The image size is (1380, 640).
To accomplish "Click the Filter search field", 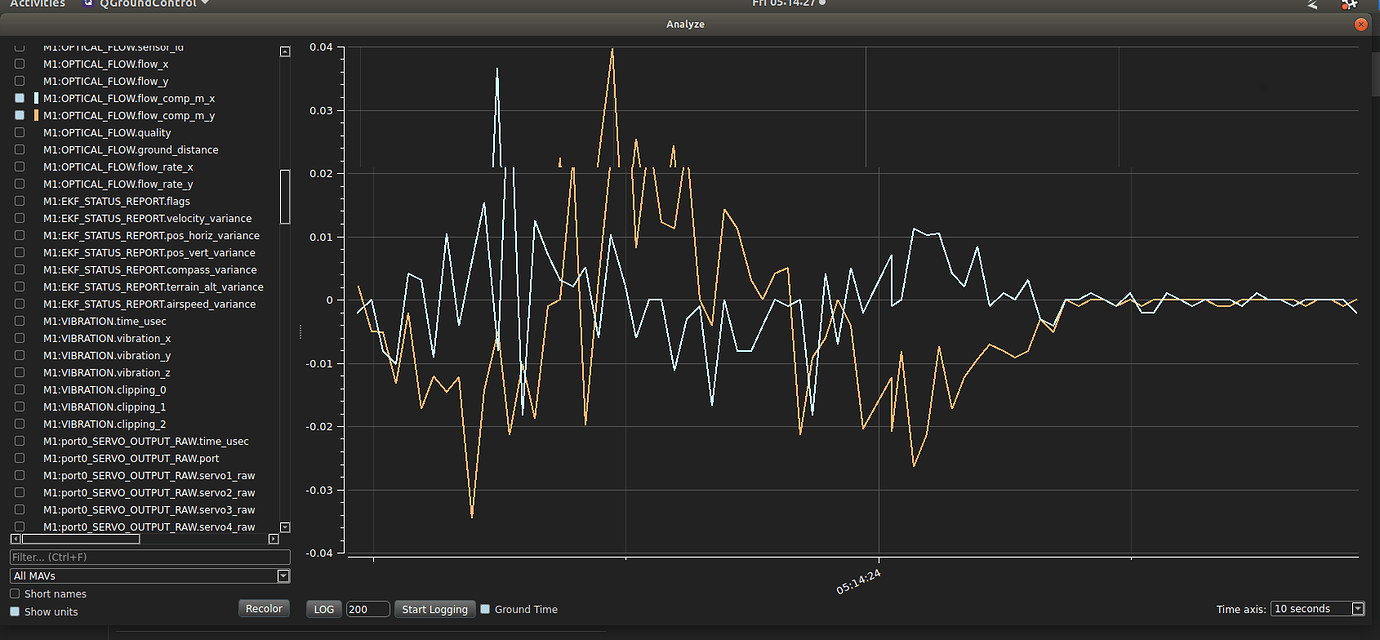I will pyautogui.click(x=150, y=557).
